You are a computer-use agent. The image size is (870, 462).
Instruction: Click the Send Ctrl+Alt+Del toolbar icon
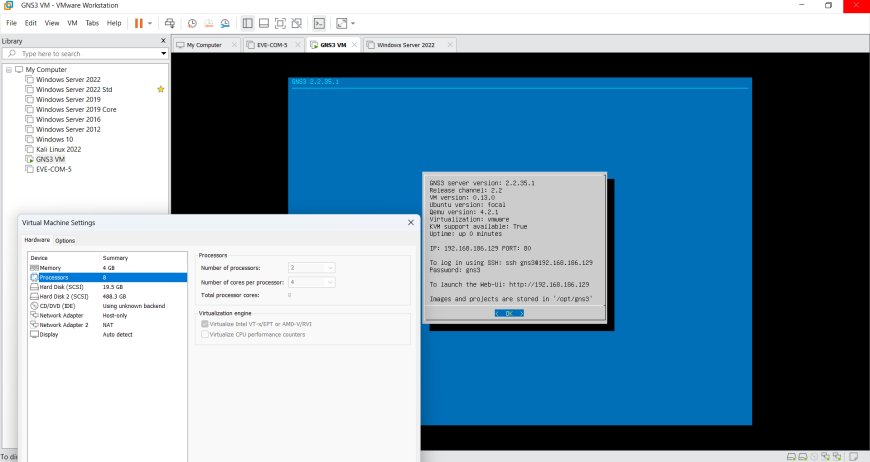point(170,23)
